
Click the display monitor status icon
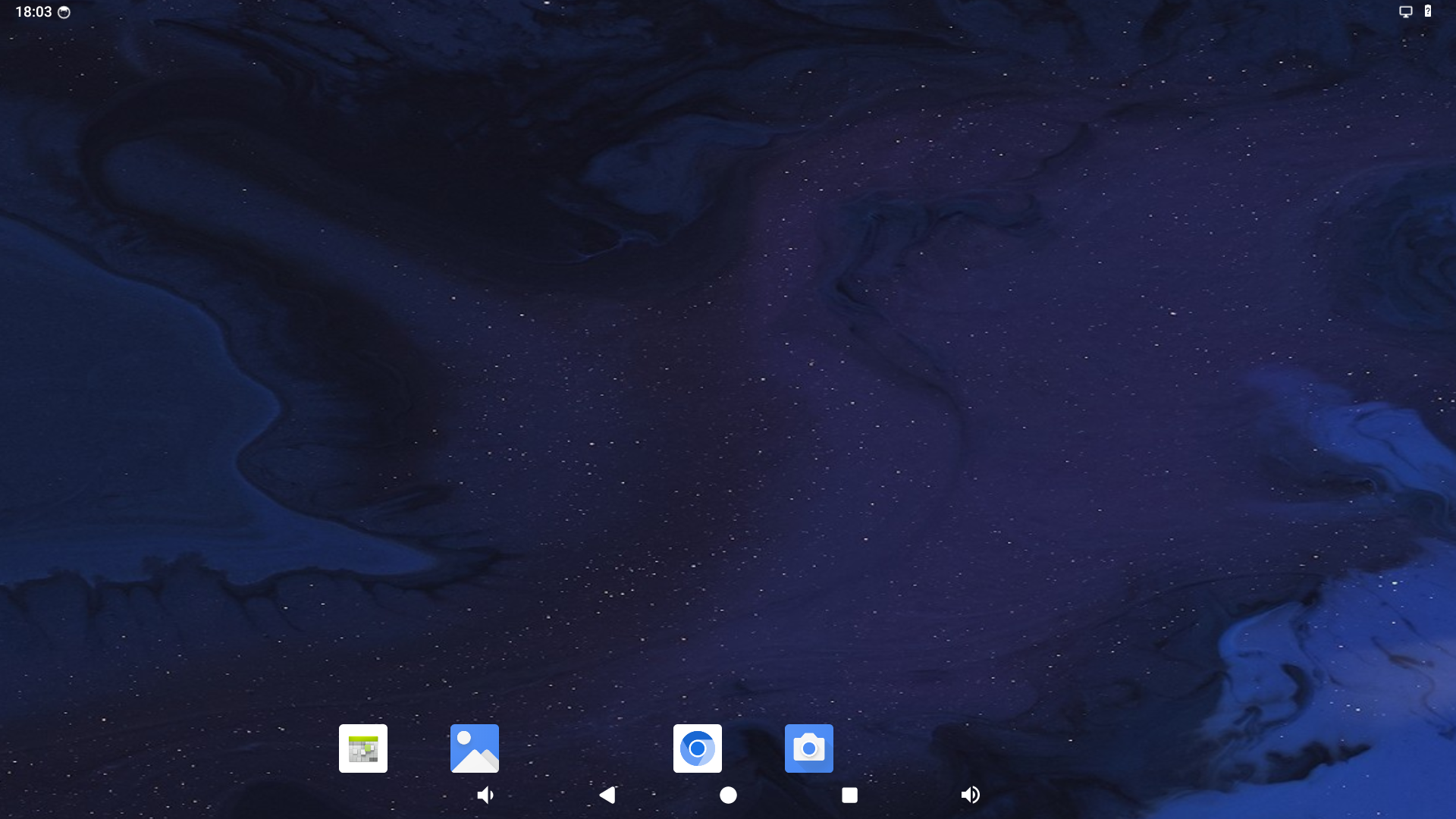pos(1405,11)
